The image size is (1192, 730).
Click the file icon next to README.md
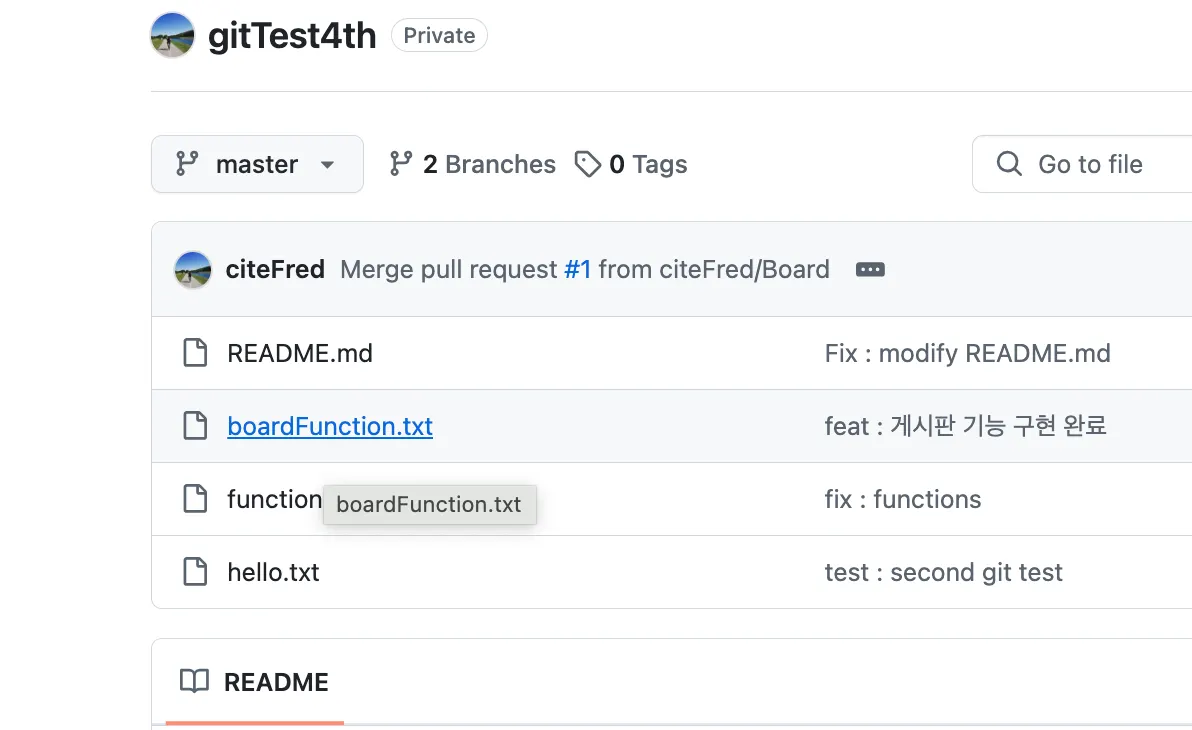(x=195, y=353)
